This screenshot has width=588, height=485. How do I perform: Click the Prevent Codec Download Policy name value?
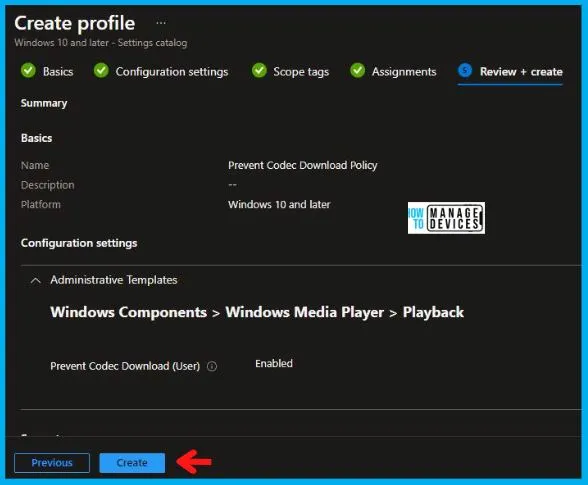pos(303,165)
